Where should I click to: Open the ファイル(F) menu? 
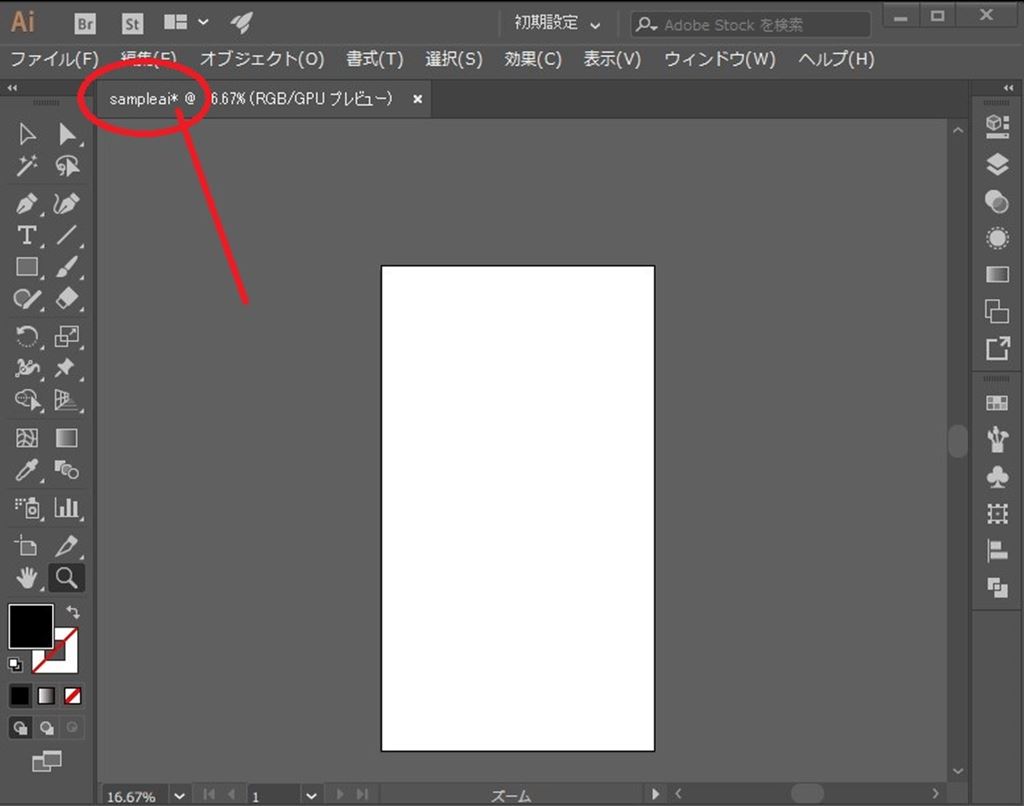coord(54,59)
